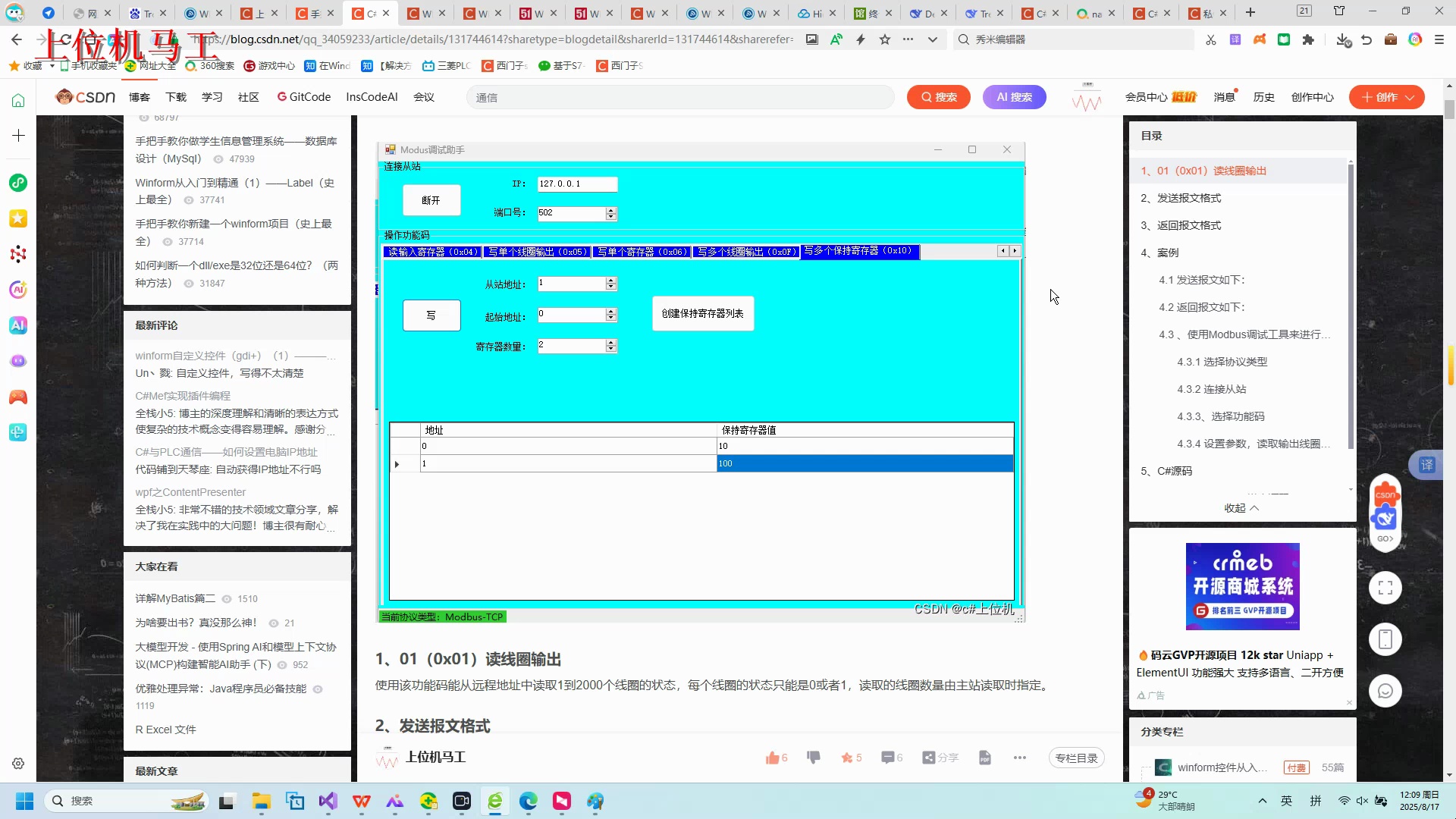Switch to the 下载 menu item in CSDN nav
Screen dimensions: 1456x819
coord(175,97)
